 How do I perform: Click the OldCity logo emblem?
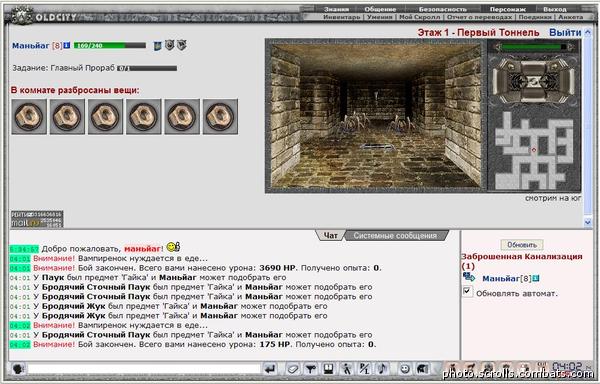coord(22,16)
